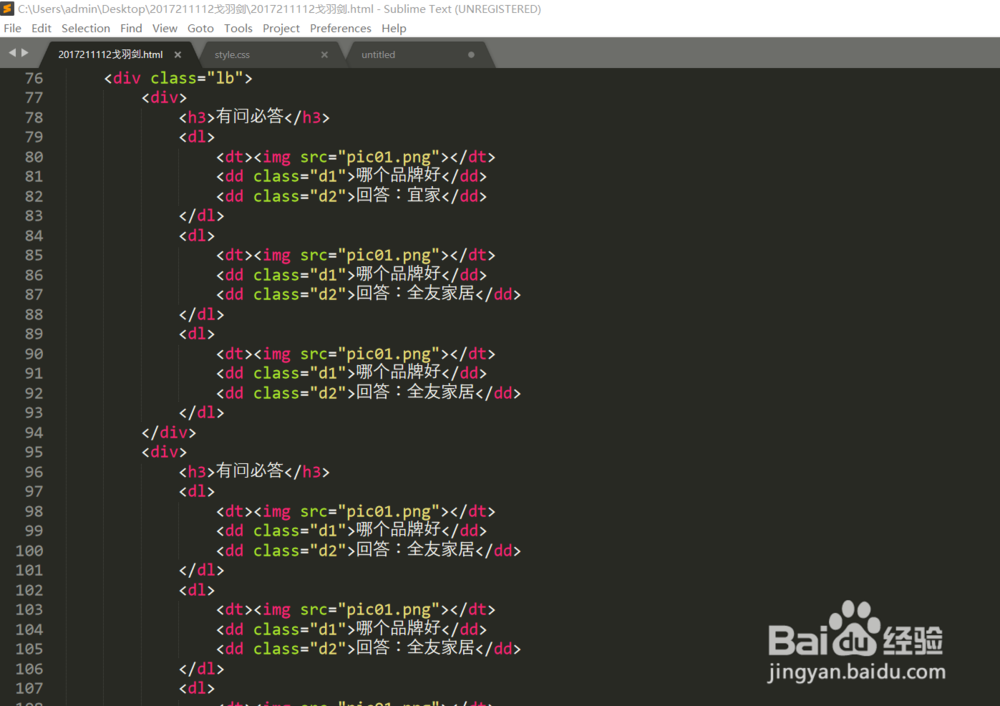1000x706 pixels.
Task: Click the 哪个品牌好 text on line 86
Action: coord(399,274)
